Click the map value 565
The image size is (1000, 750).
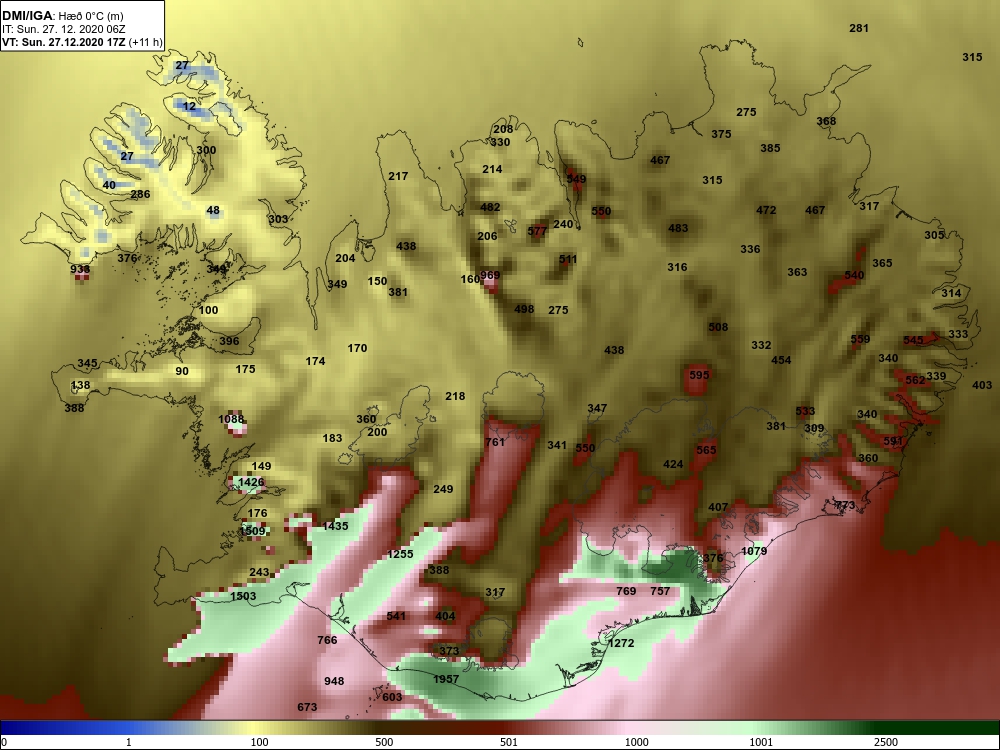(x=706, y=450)
